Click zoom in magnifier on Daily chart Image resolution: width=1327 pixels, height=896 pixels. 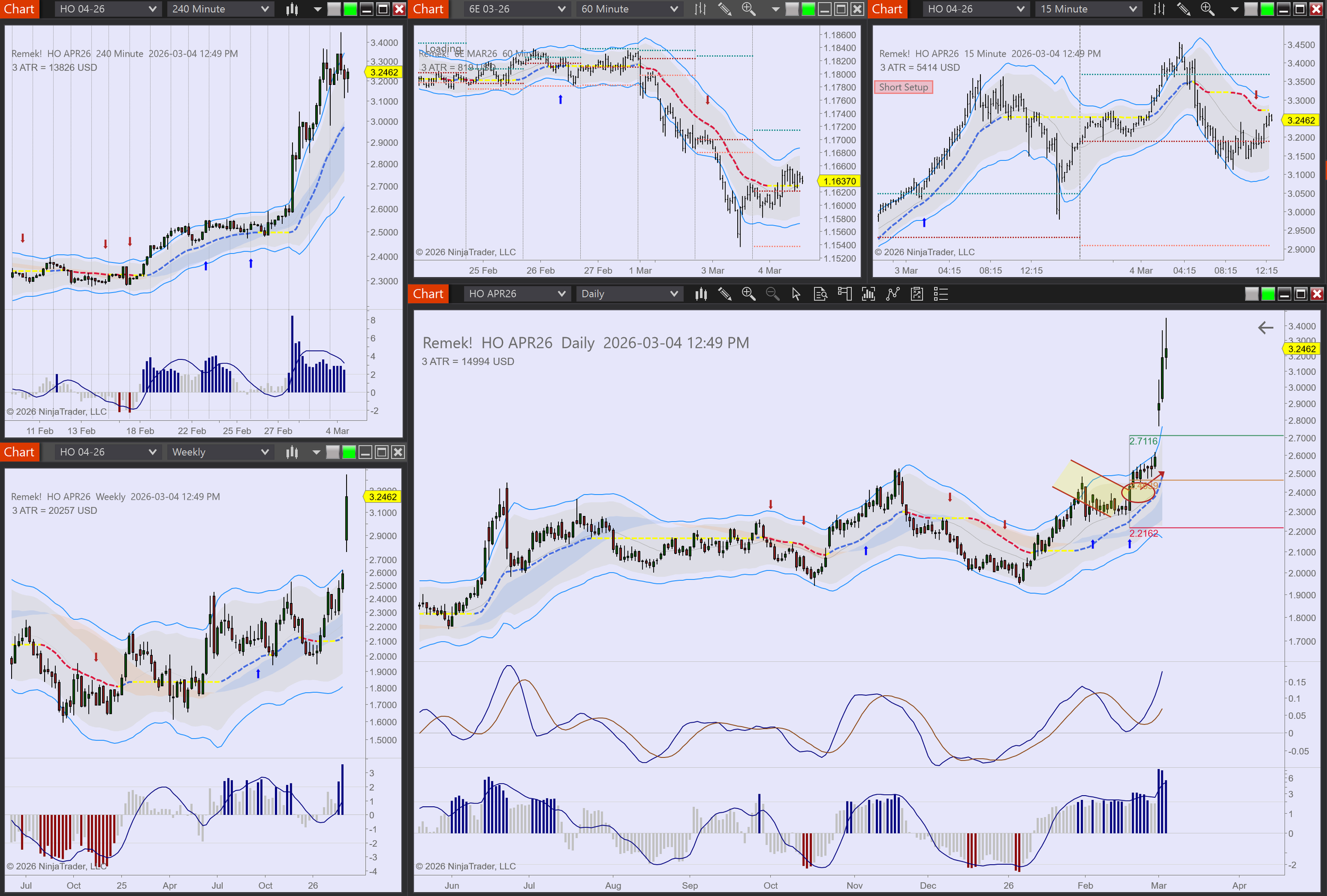(748, 294)
